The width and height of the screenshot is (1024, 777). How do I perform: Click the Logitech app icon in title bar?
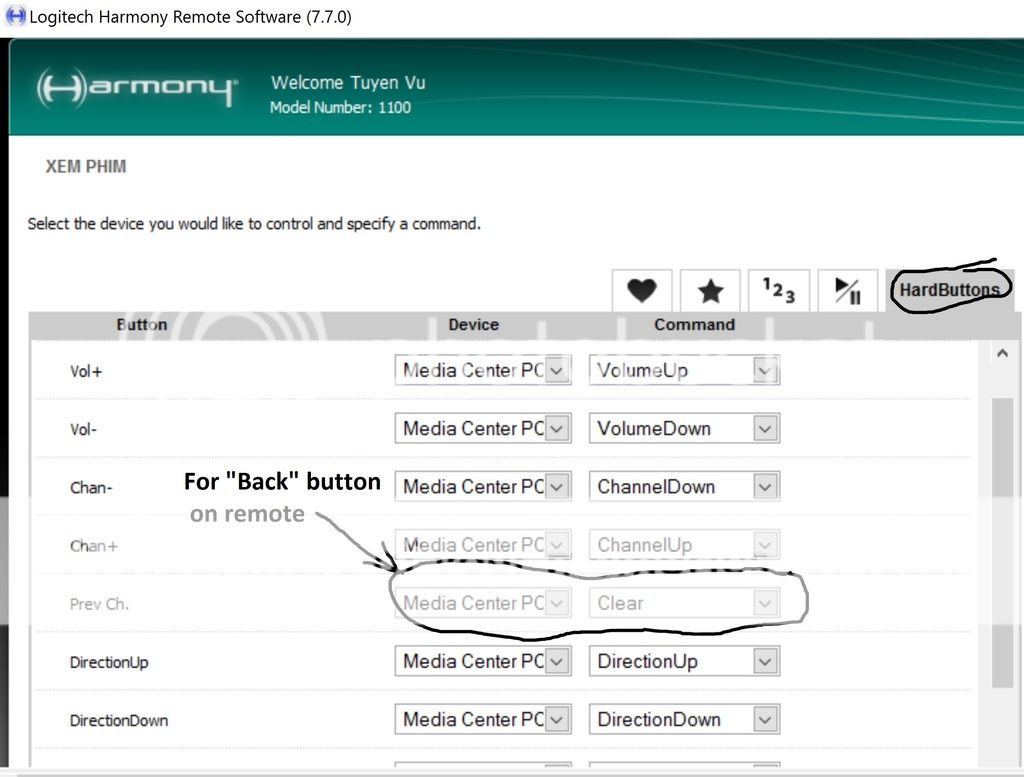15,17
